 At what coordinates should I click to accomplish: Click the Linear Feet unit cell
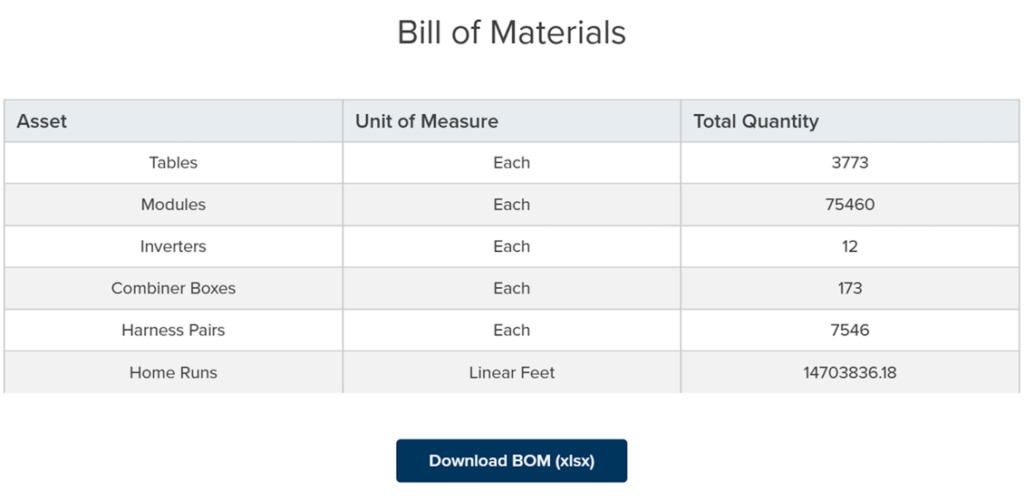511,373
